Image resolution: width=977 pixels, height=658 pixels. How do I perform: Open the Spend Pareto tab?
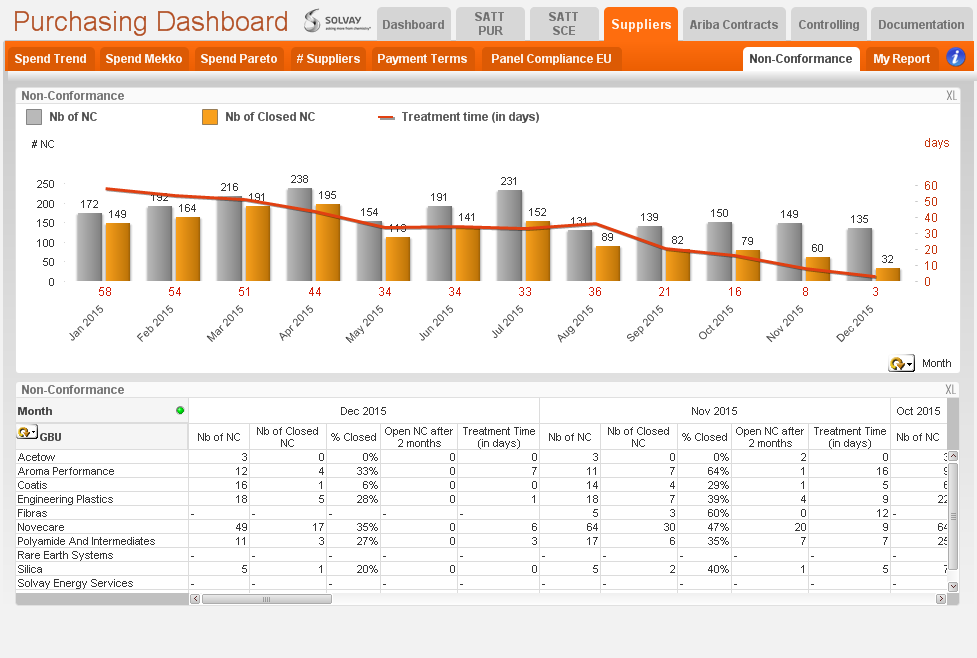point(239,59)
